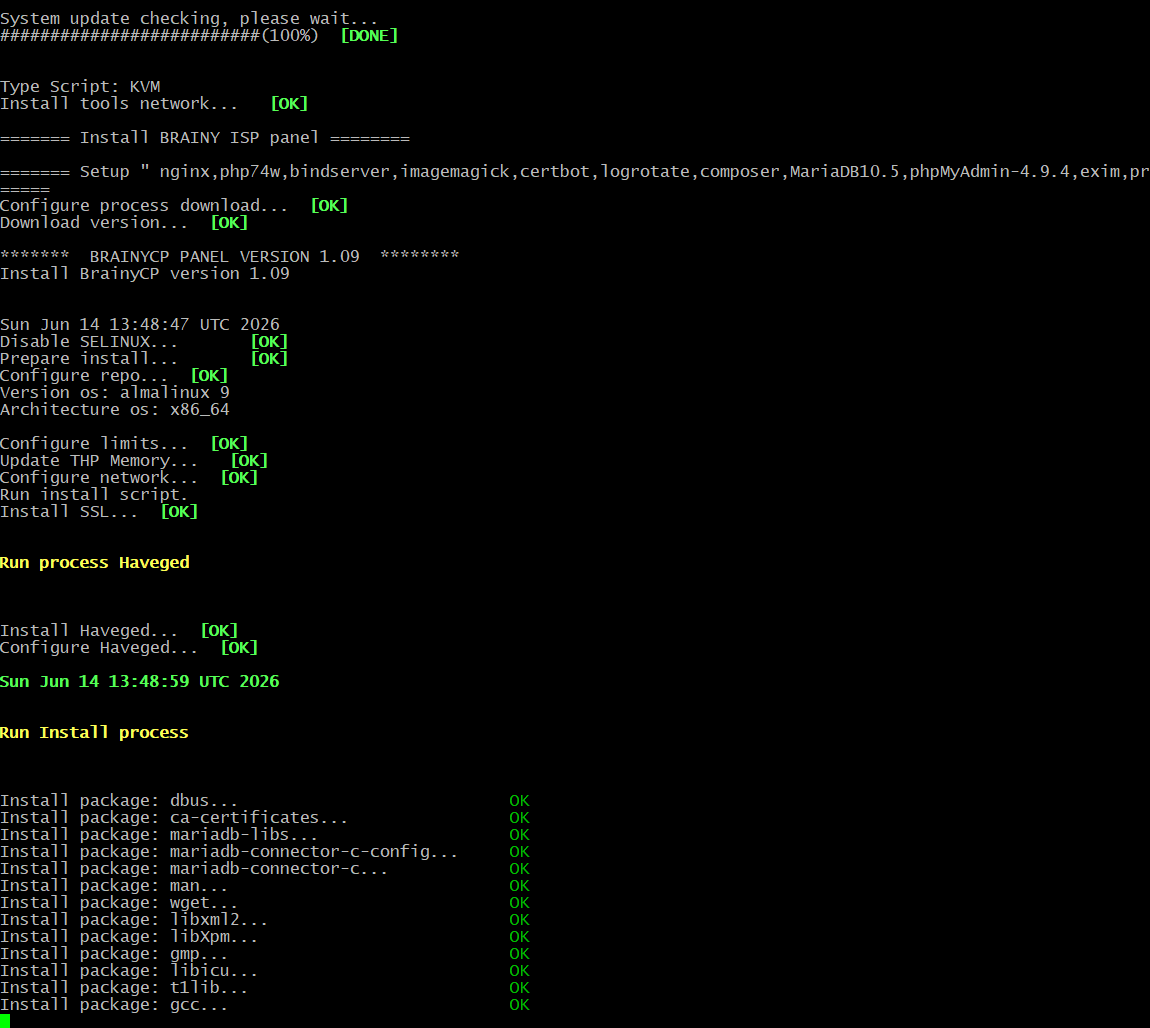Click the 'Install SSL...' line
This screenshot has width=1150, height=1028.
[99, 512]
